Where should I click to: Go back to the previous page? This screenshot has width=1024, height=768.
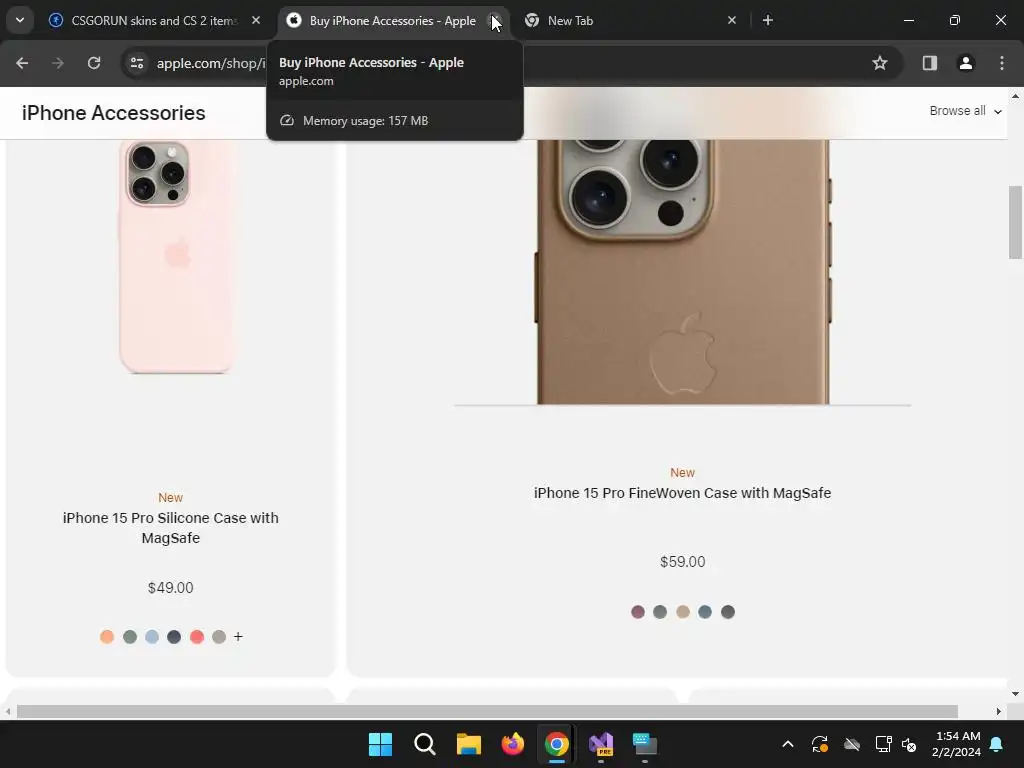tap(22, 63)
